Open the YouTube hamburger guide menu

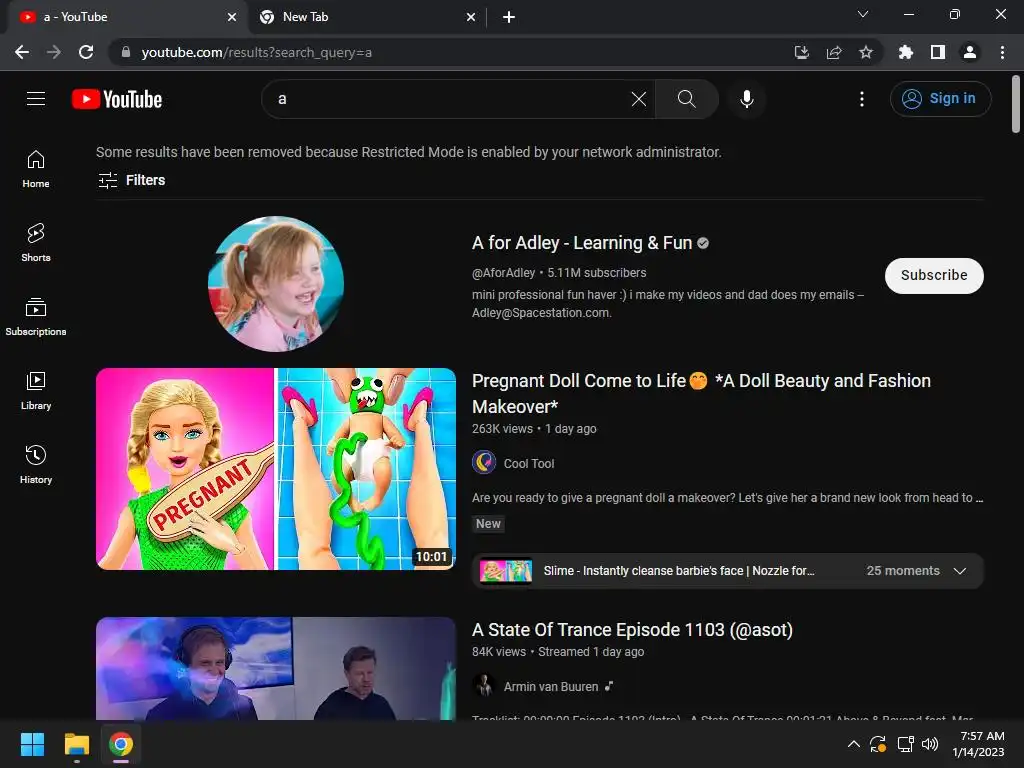pyautogui.click(x=36, y=99)
